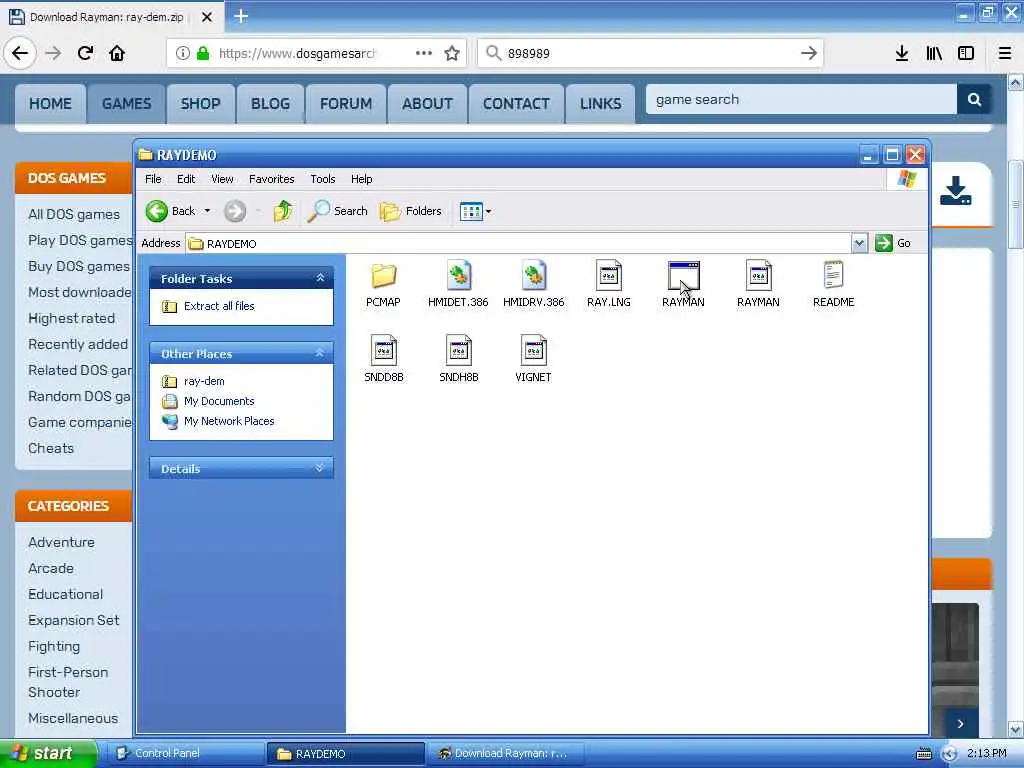Viewport: 1024px width, 768px height.
Task: Open the SHOP site navigation tab
Action: click(200, 103)
